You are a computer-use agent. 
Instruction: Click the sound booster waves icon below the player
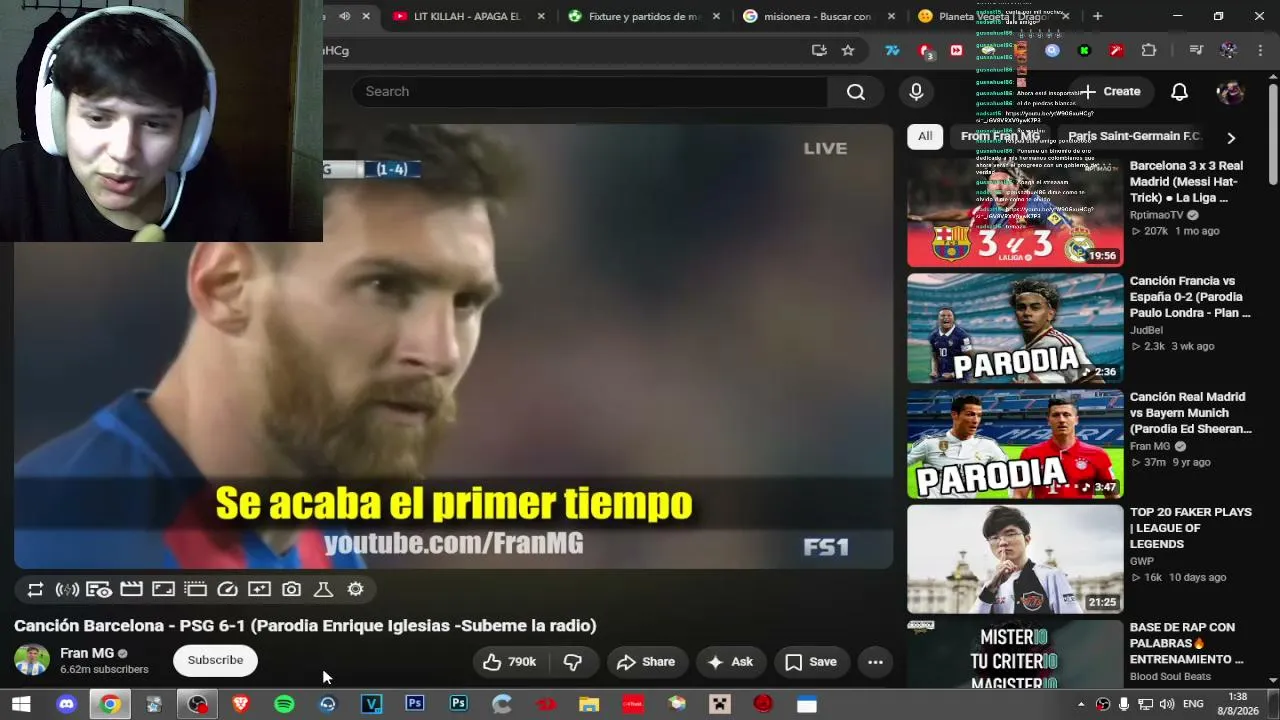click(67, 590)
